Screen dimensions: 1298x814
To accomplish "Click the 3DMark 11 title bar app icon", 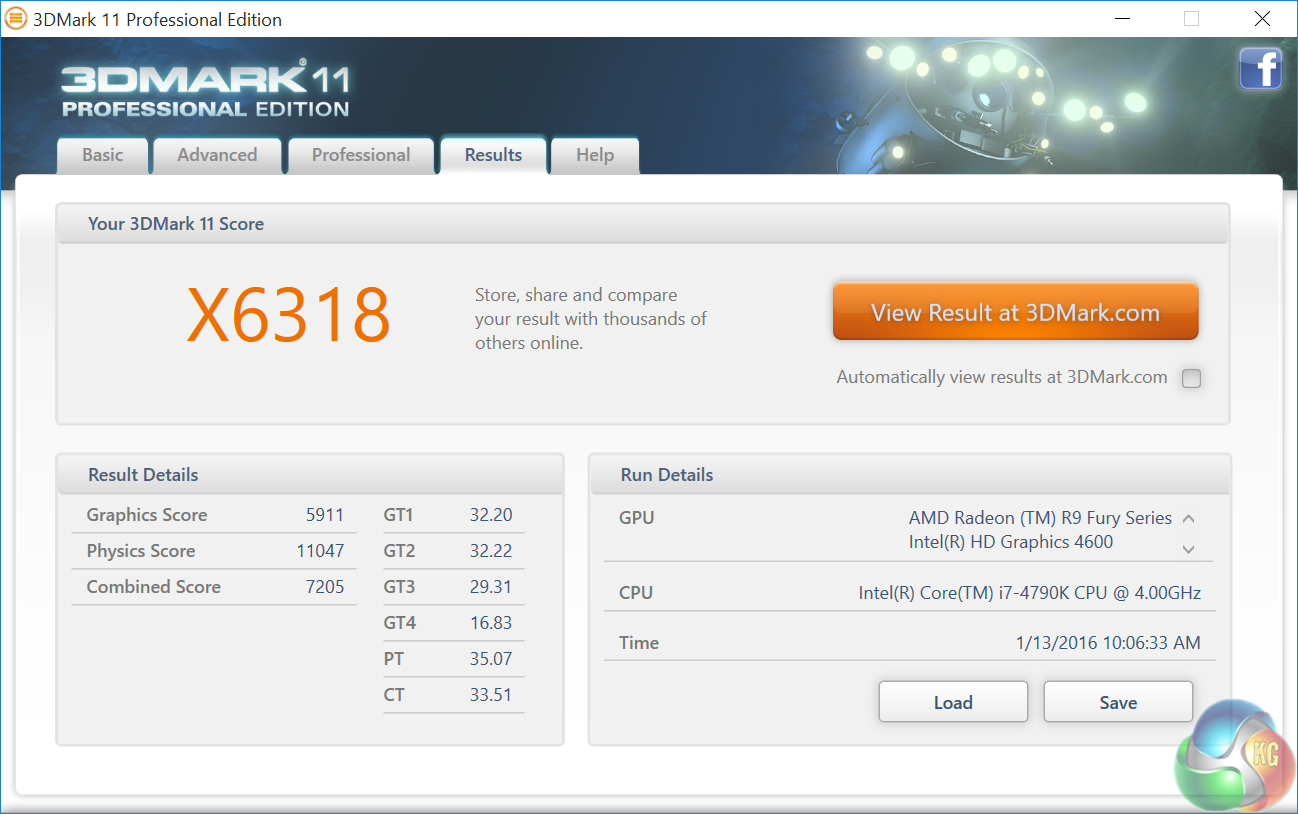I will [x=16, y=19].
